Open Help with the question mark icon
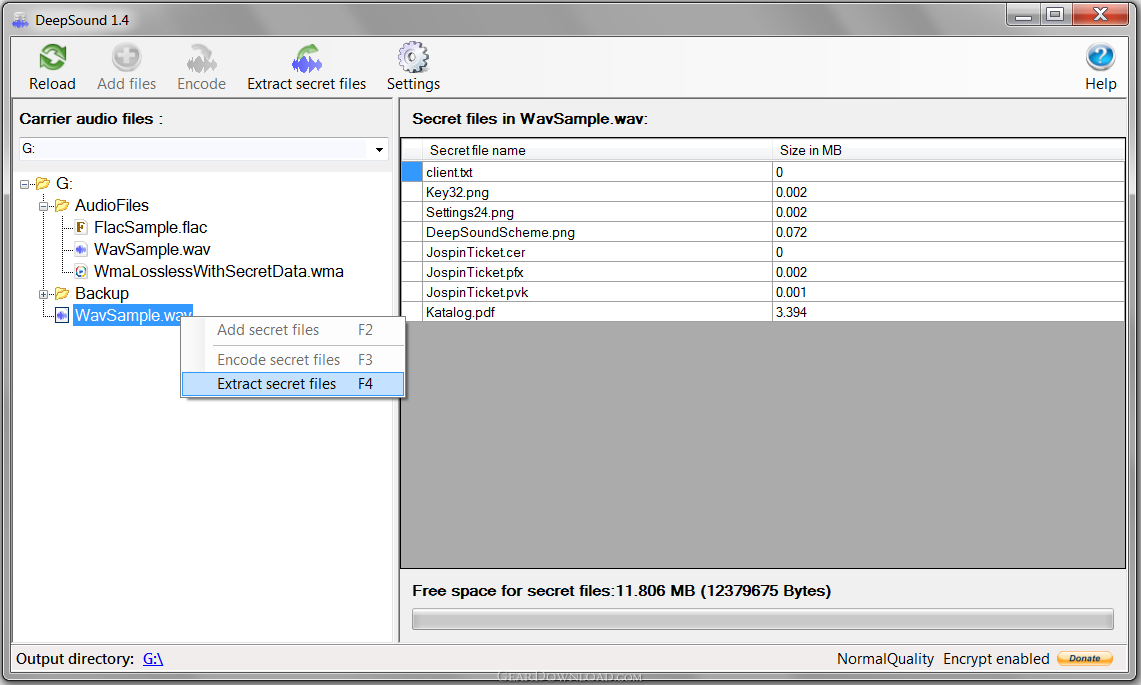1141x685 pixels. tap(1100, 58)
